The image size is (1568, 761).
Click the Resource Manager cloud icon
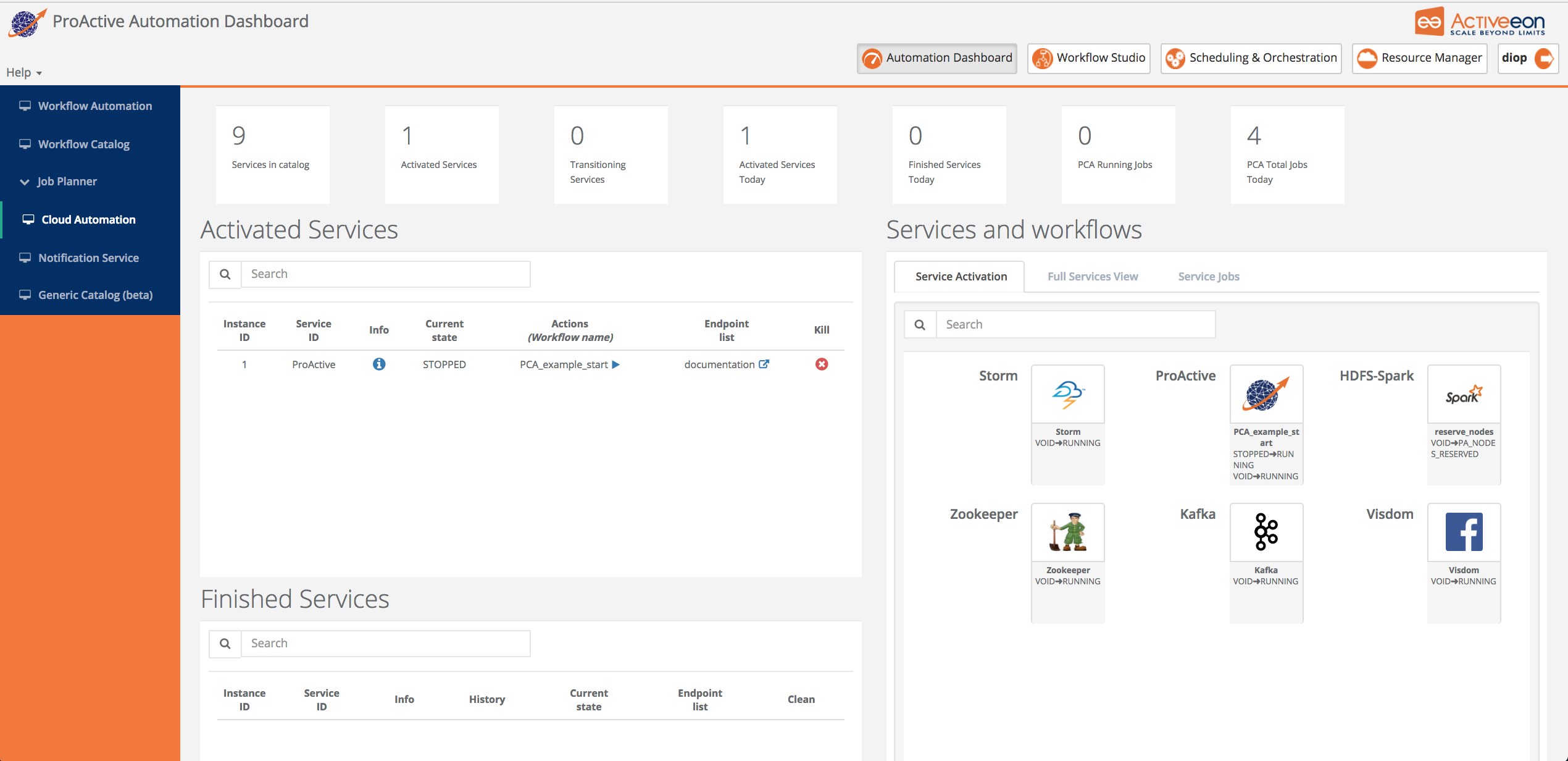(1367, 59)
